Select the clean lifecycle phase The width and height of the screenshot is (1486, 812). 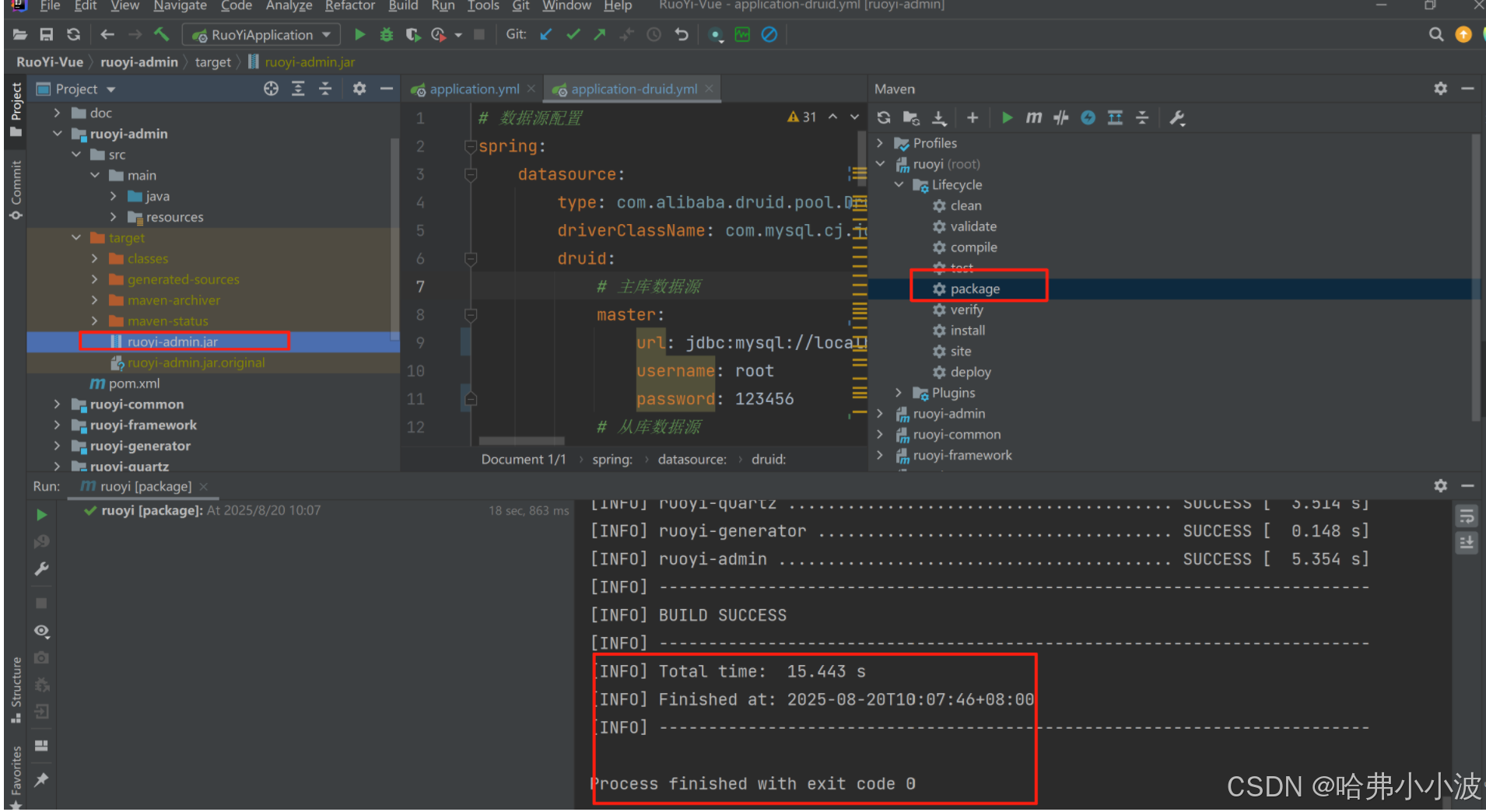point(966,205)
